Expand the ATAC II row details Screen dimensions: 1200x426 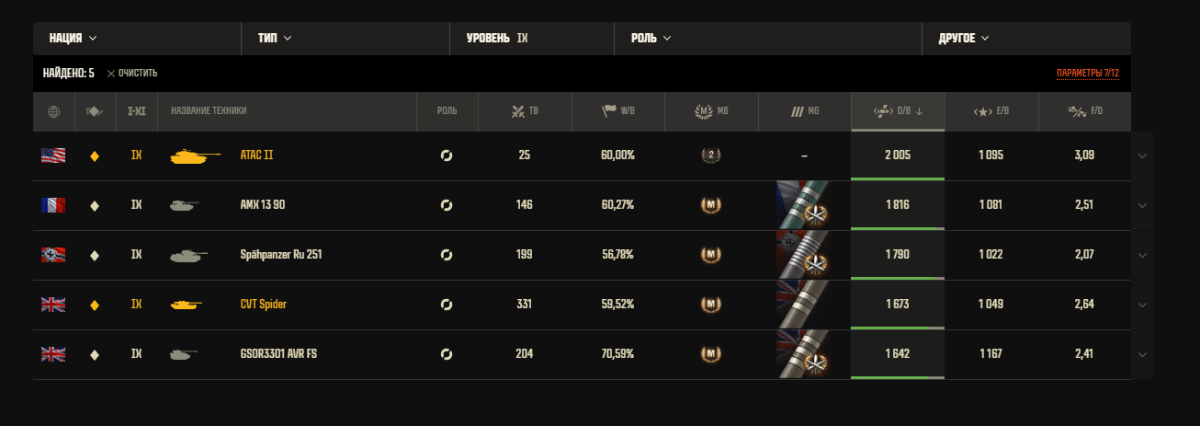pos(1142,156)
